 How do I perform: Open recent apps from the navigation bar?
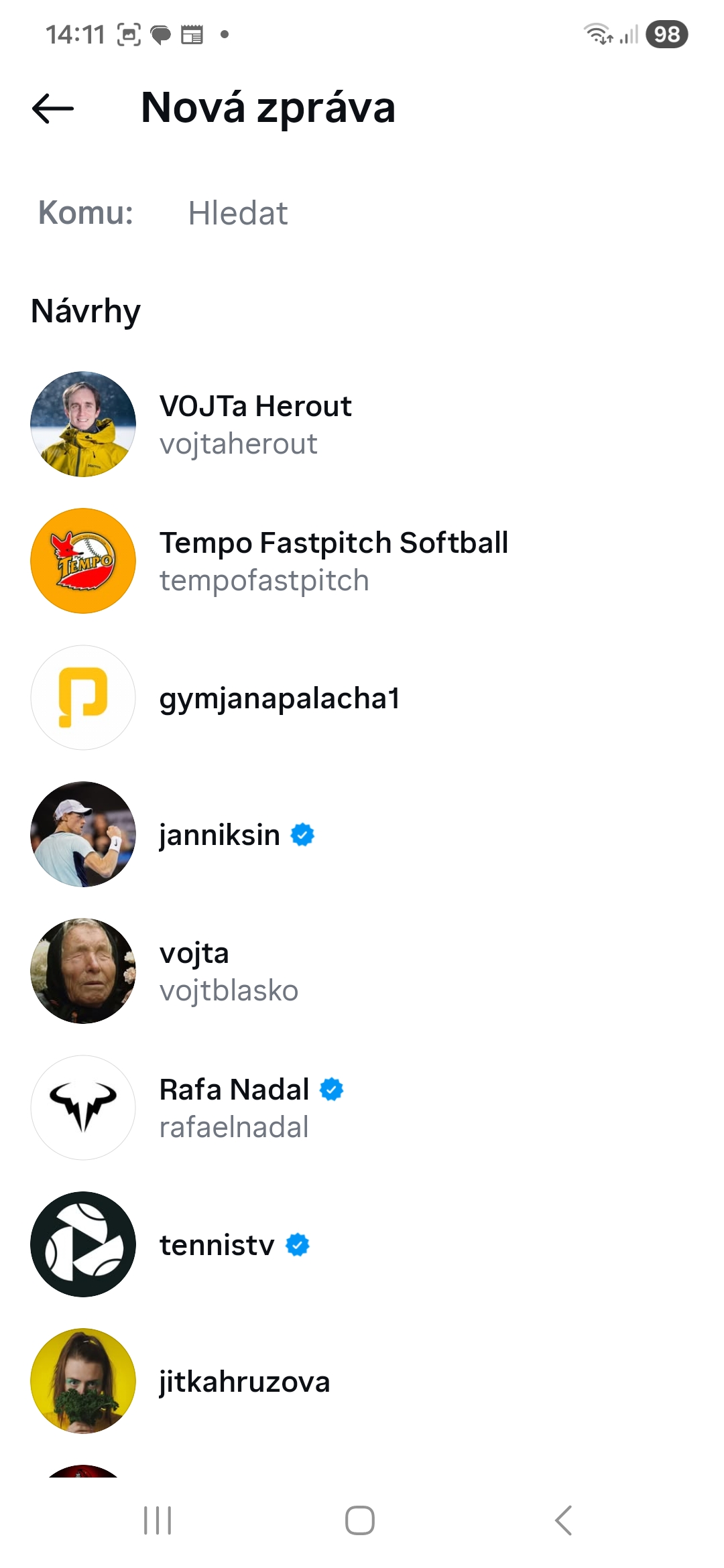[158, 1520]
